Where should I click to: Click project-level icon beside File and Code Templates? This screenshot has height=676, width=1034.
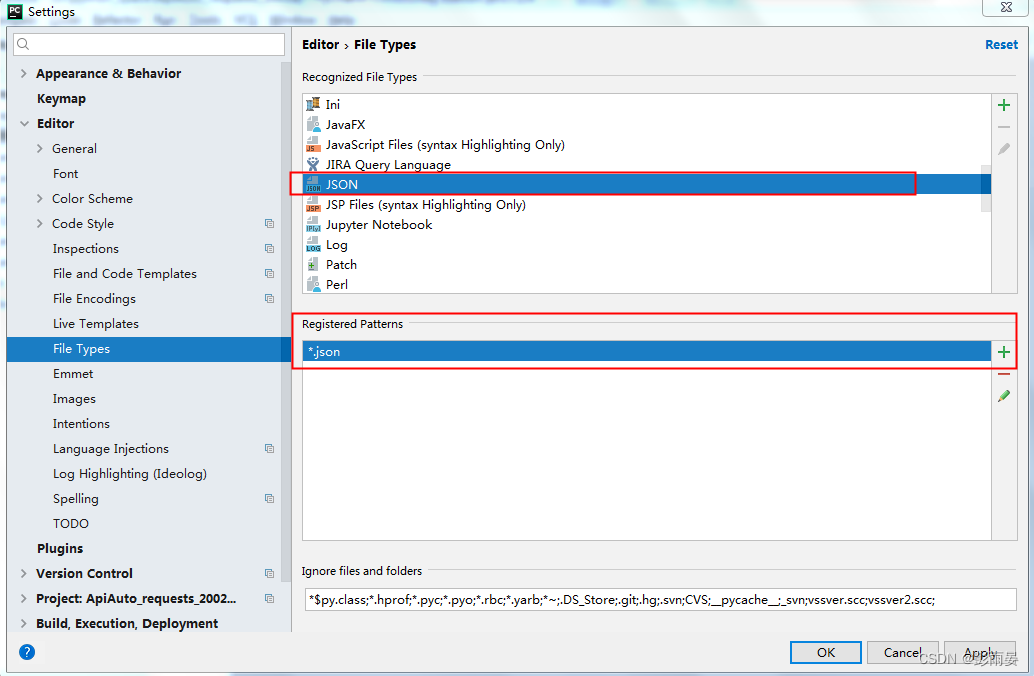coord(269,274)
